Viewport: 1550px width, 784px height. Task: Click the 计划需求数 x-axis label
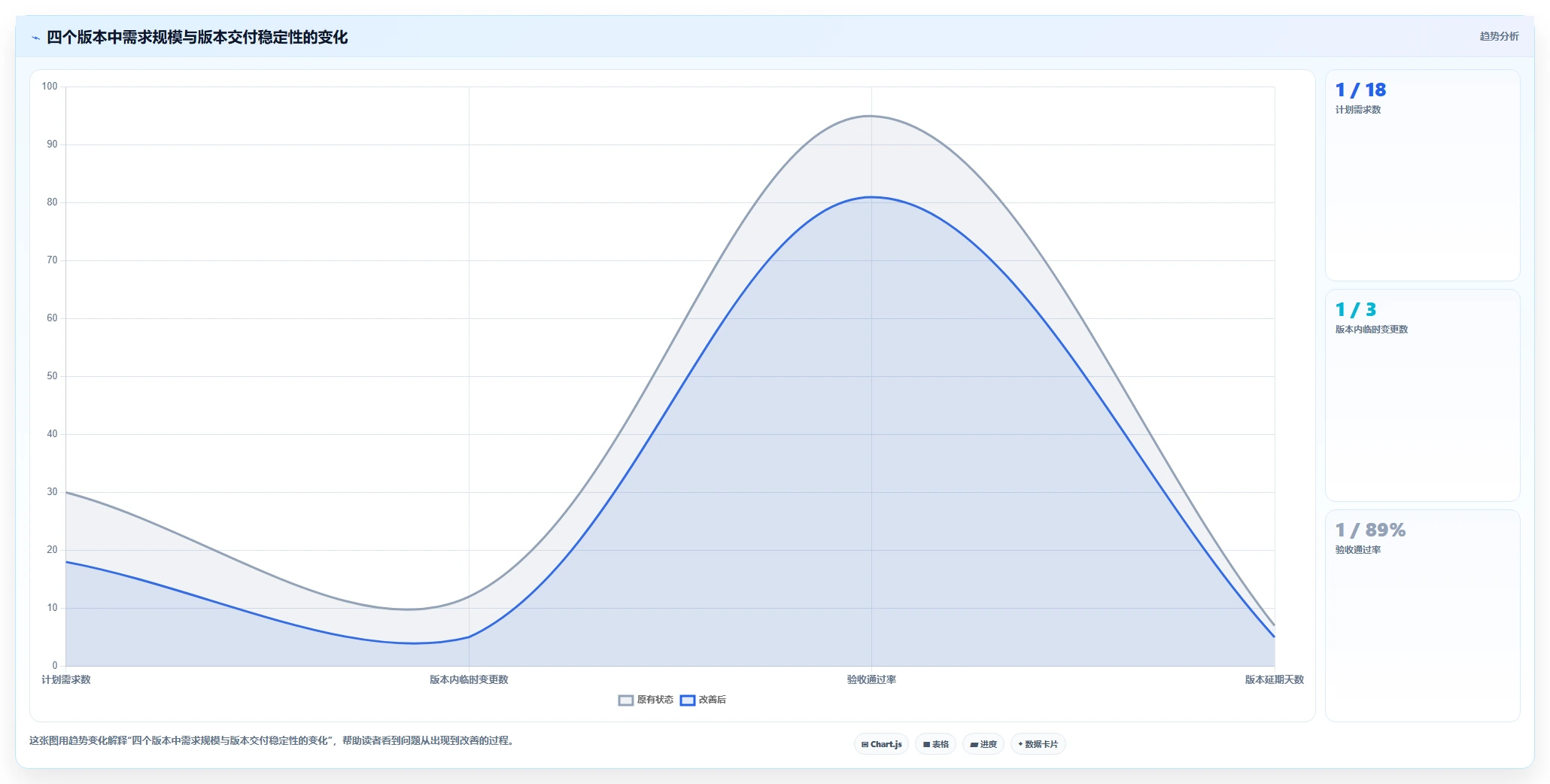(66, 679)
